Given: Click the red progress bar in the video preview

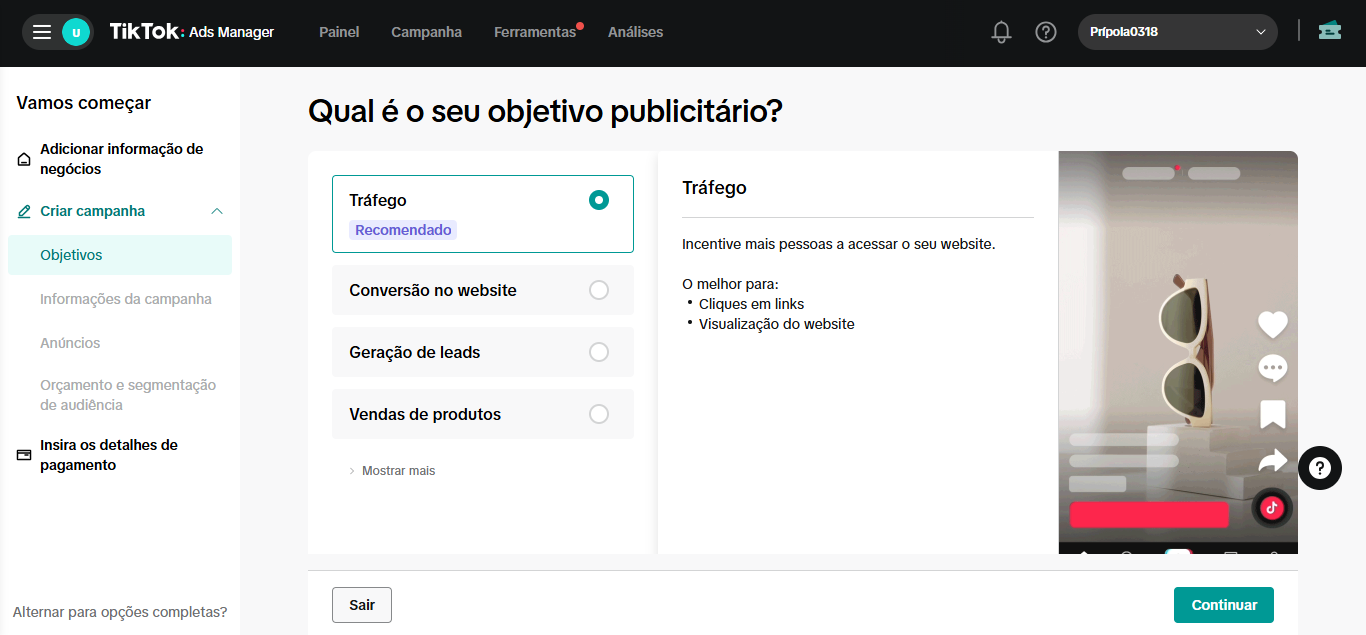Looking at the screenshot, I should (x=1148, y=513).
